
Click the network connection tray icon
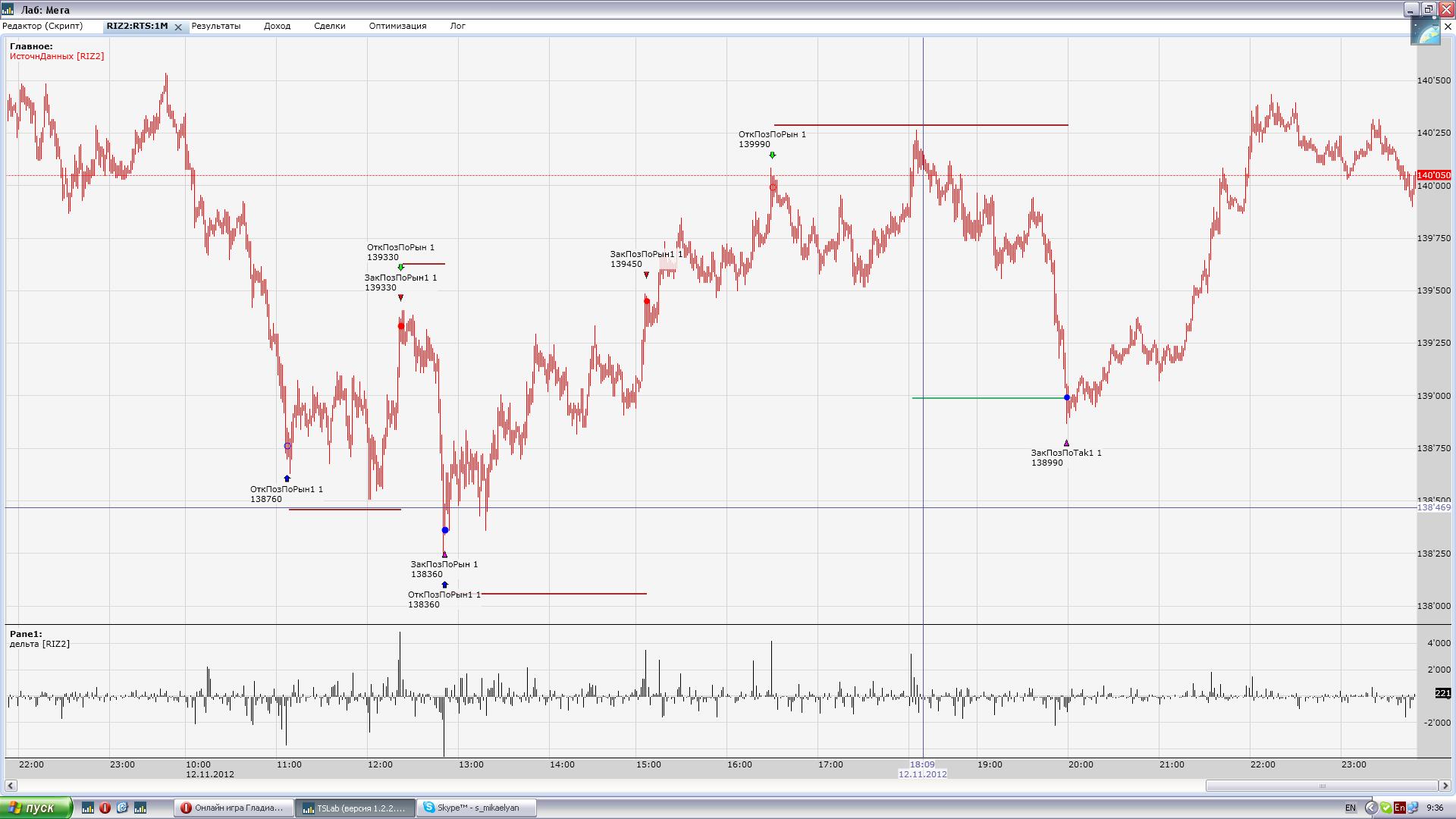(x=1413, y=808)
